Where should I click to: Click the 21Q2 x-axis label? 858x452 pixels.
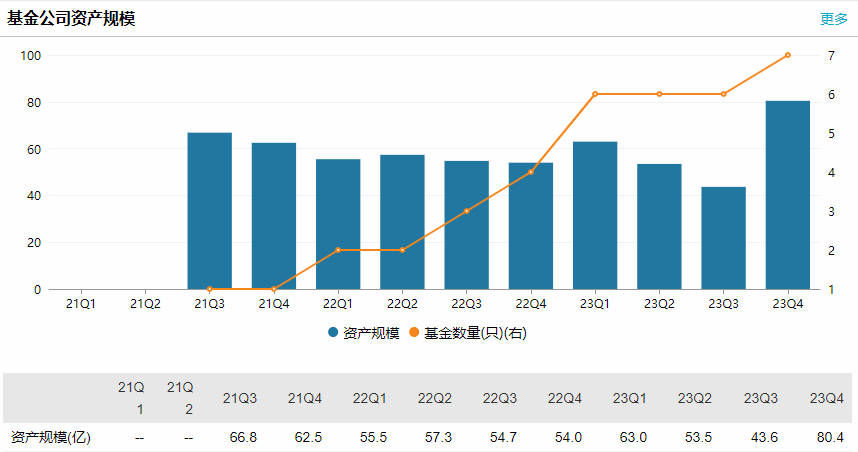(145, 304)
